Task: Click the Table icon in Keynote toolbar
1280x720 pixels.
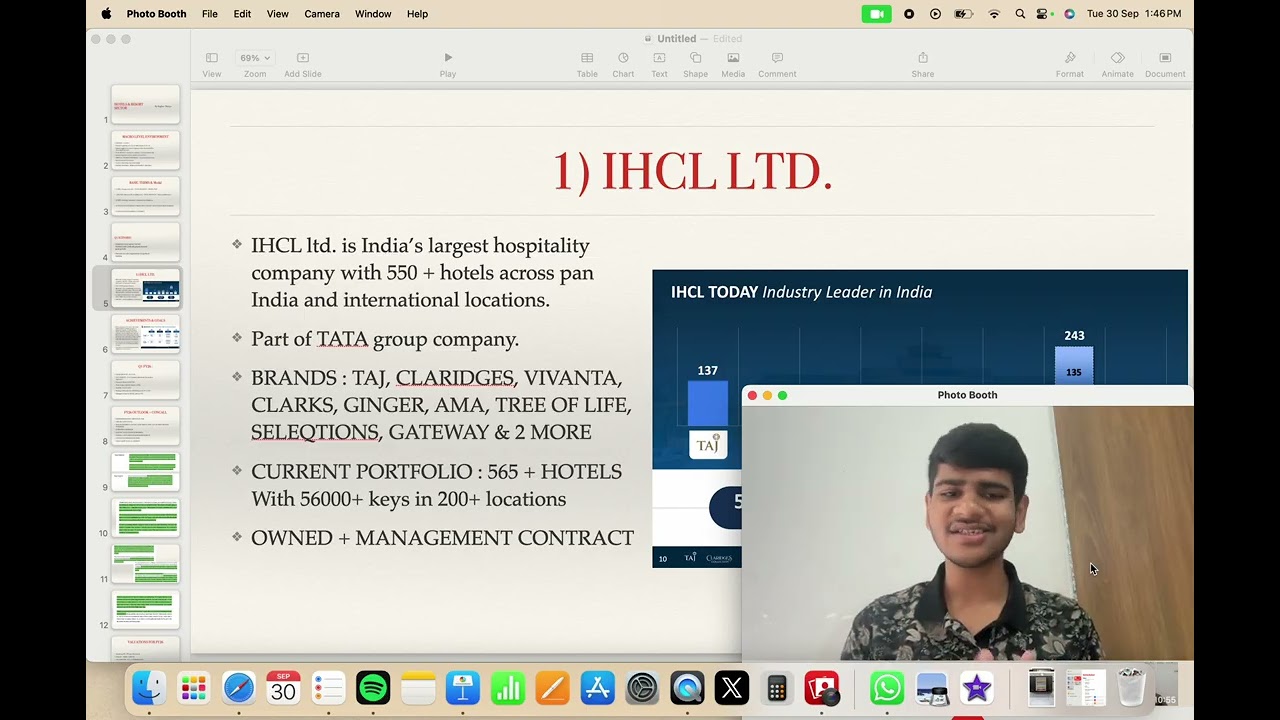Action: pos(587,58)
